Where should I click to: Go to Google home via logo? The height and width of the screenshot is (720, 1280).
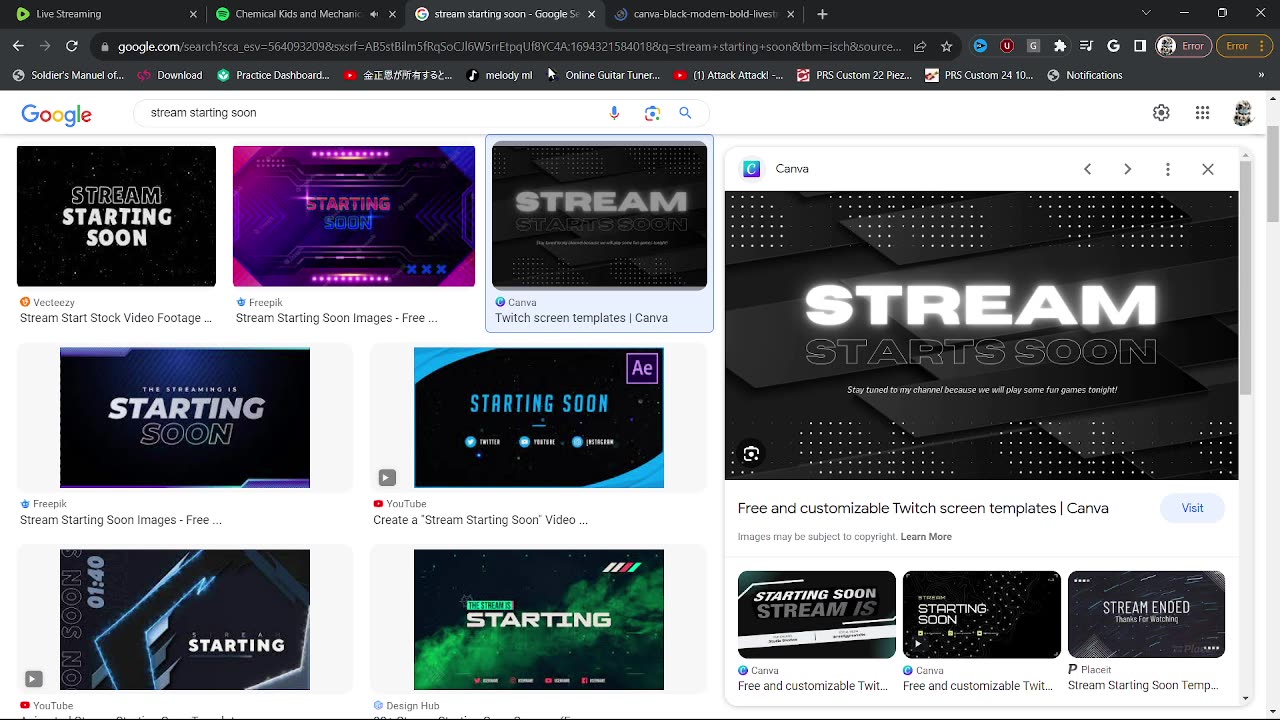click(57, 114)
